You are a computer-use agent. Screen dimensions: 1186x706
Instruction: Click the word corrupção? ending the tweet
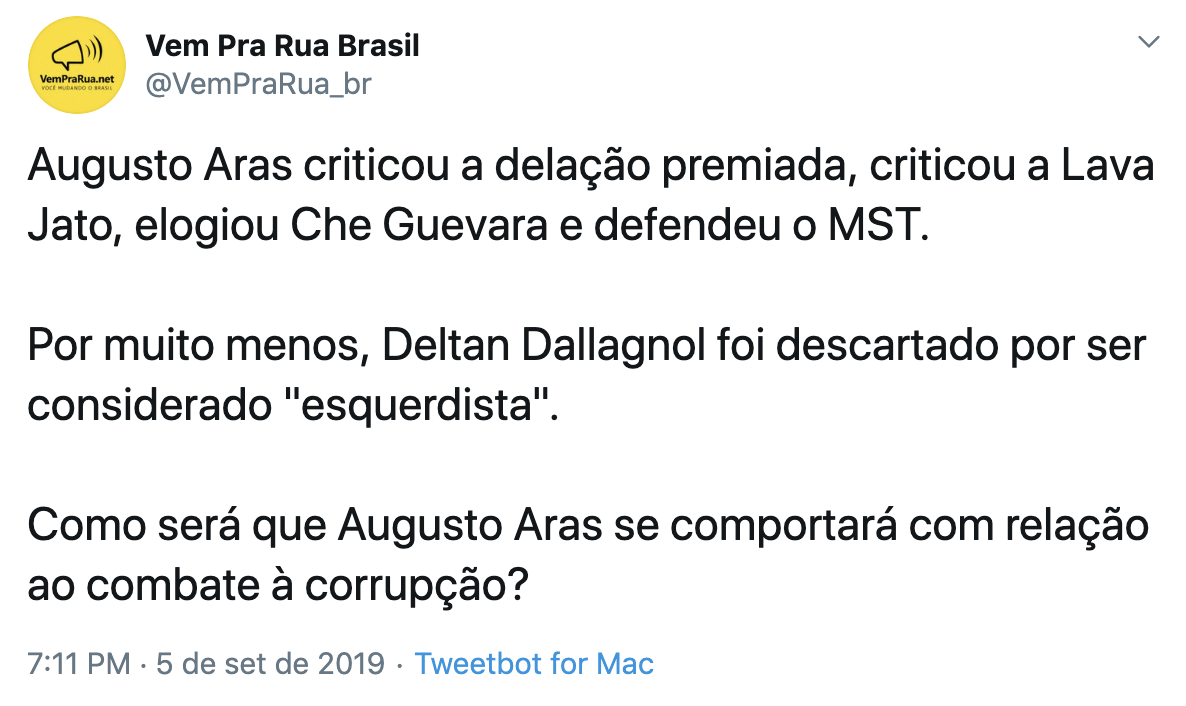click(x=416, y=586)
